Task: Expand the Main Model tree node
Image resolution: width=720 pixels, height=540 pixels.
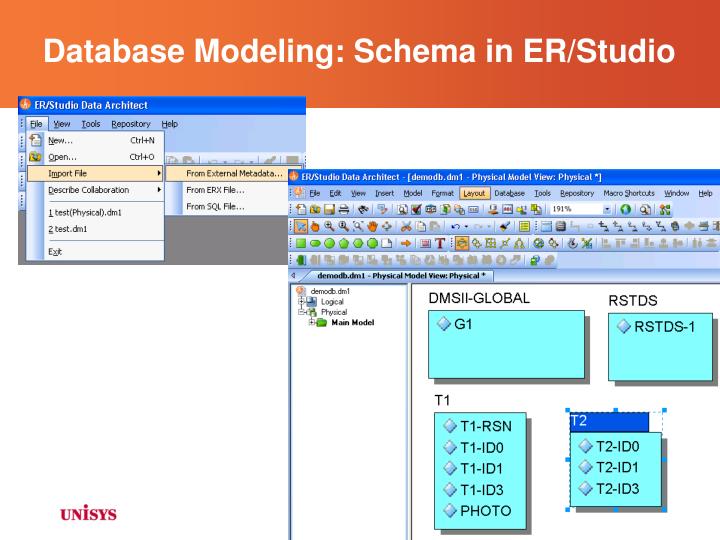Action: 313,322
